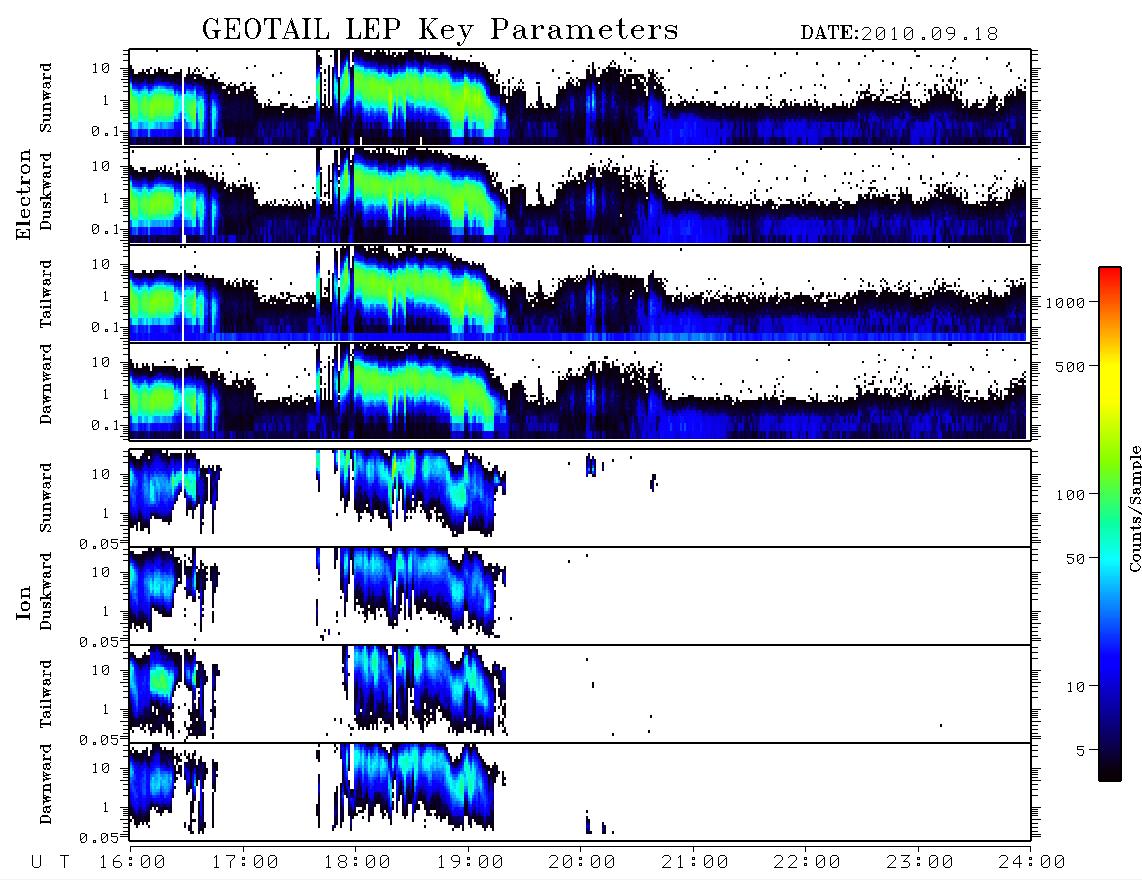Viewport: 1142px width, 880px height.
Task: Click the Ion Duskward spectrogram panel
Action: [x=580, y=596]
